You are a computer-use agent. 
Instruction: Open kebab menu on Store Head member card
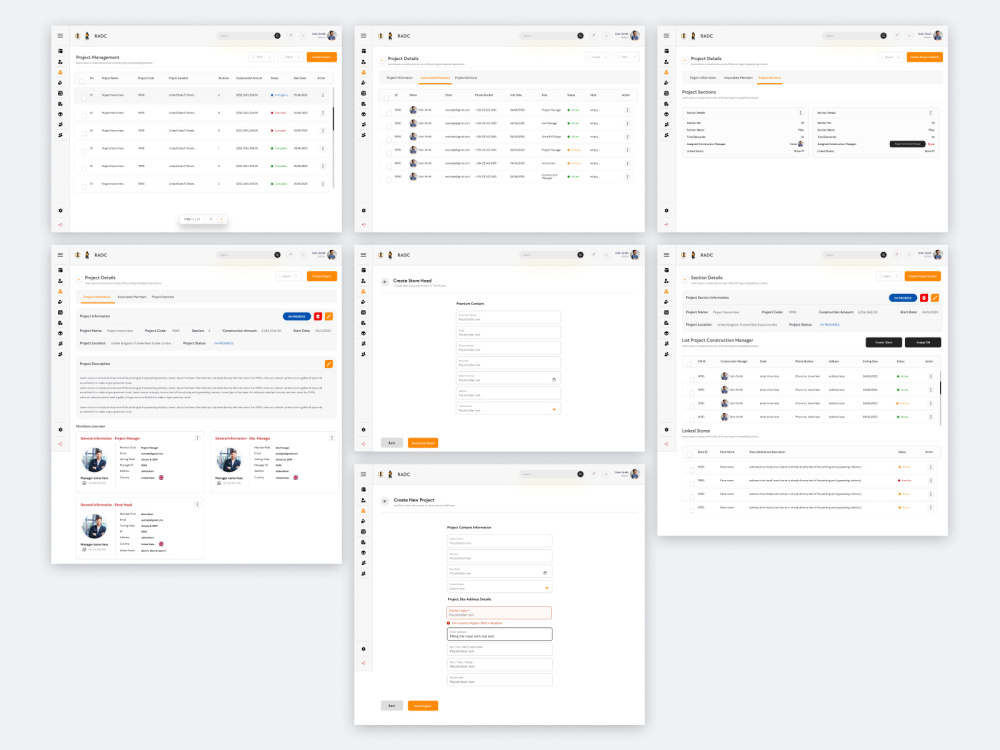tap(197, 504)
